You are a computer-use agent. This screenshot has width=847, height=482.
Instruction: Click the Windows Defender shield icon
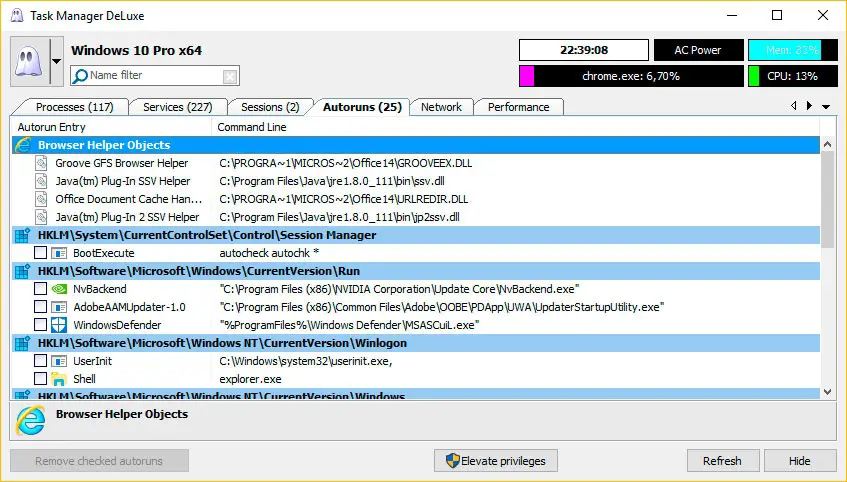(x=59, y=325)
